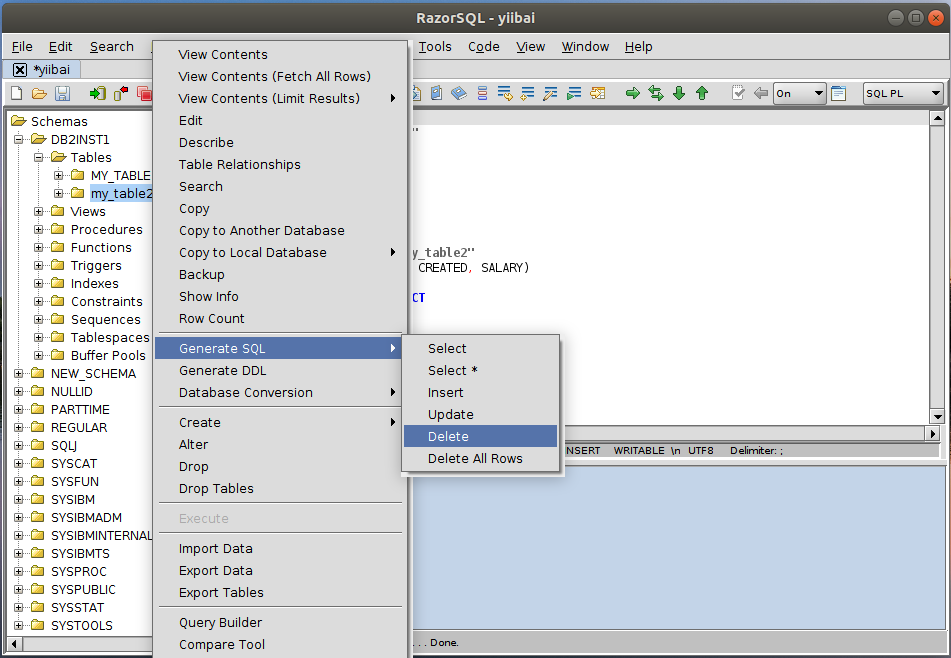The height and width of the screenshot is (658, 951).
Task: Toggle the checkmark icon beside the On dropdown
Action: [x=738, y=93]
